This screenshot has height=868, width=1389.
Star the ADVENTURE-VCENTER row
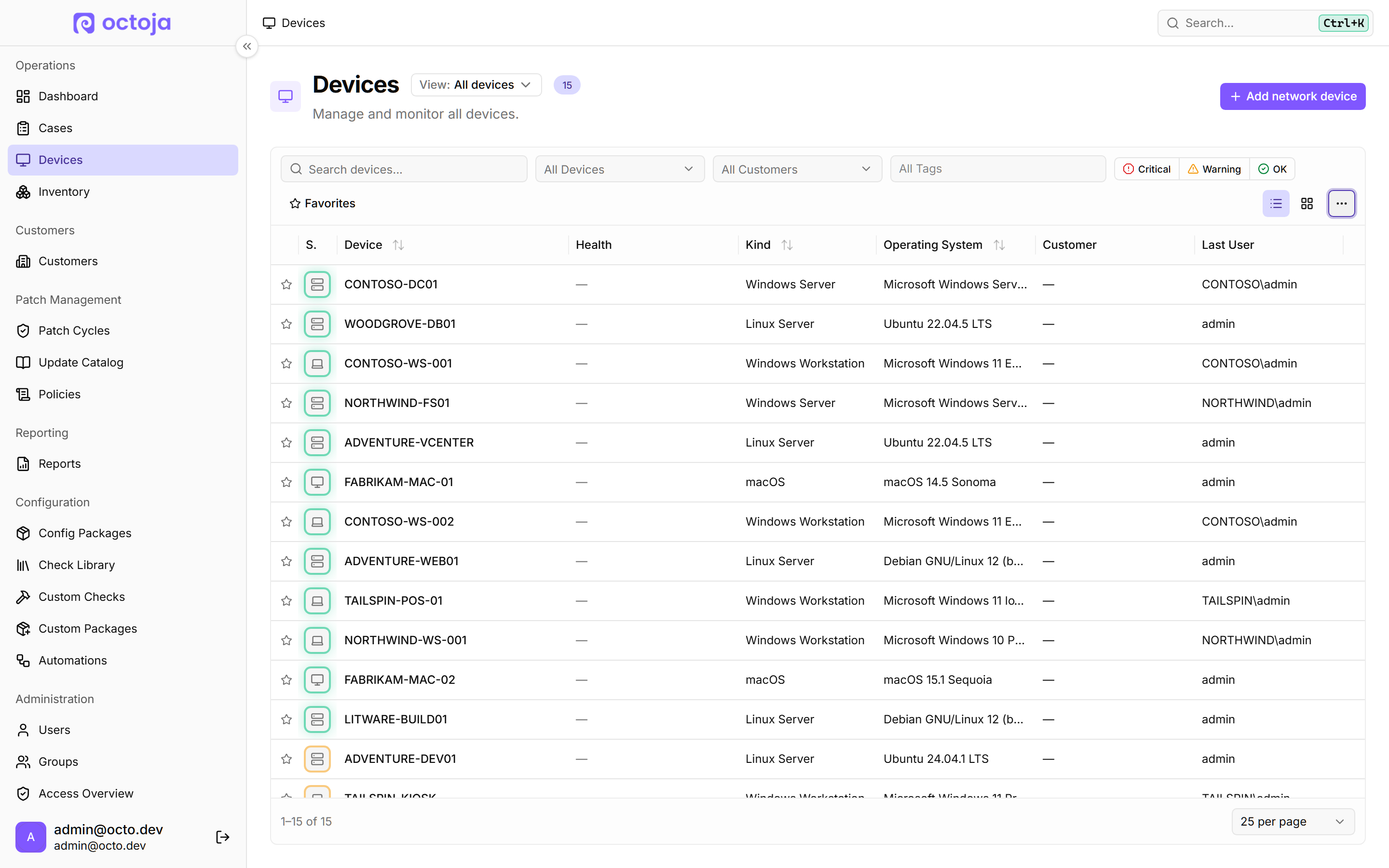coord(286,443)
